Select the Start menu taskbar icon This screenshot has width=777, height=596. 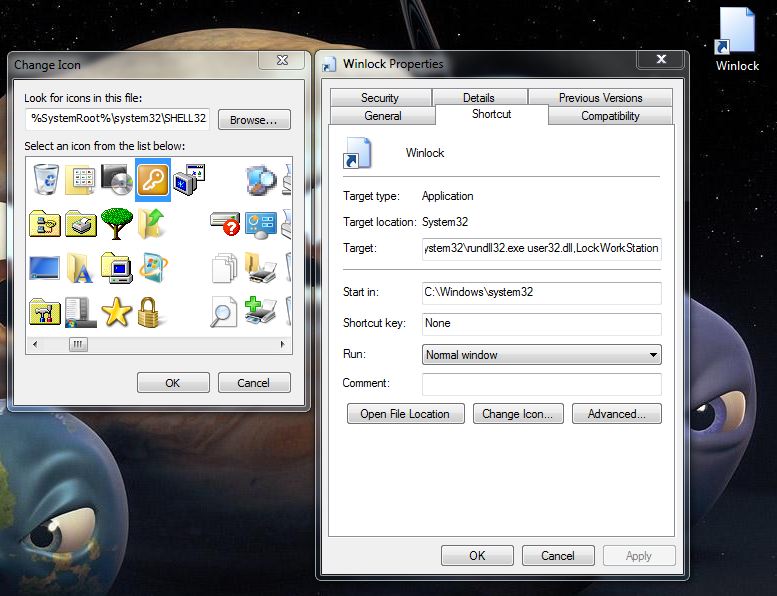81,313
